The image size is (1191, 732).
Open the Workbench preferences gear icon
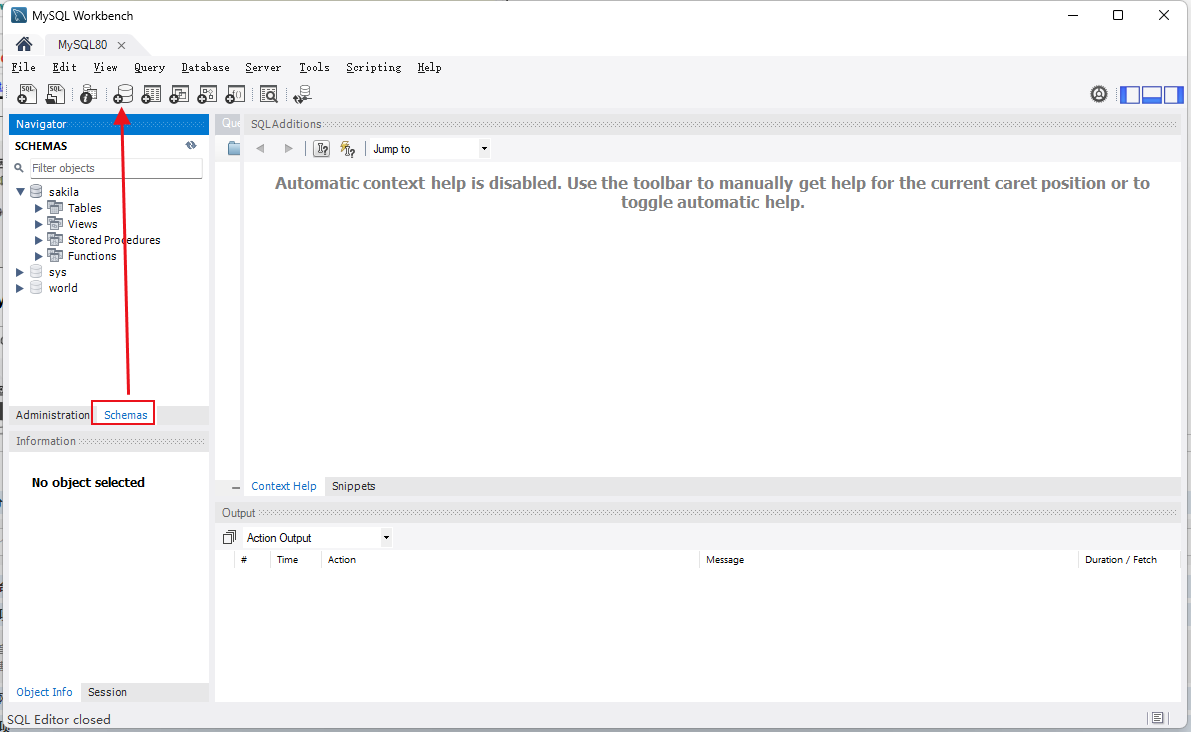[x=1099, y=94]
